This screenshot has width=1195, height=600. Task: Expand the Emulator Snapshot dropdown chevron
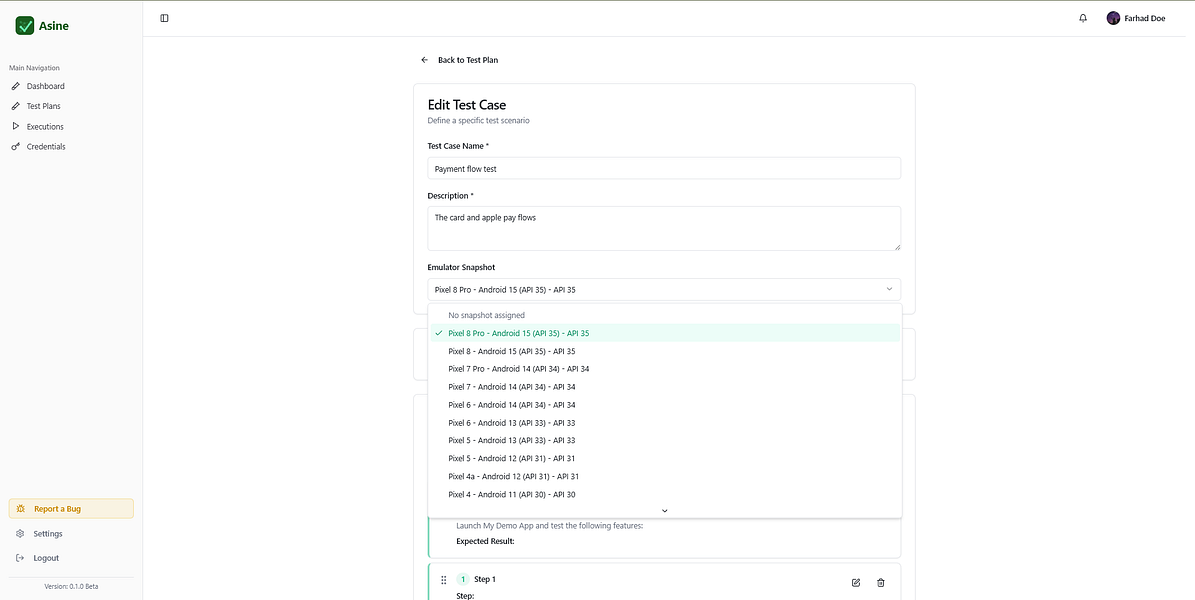889,289
